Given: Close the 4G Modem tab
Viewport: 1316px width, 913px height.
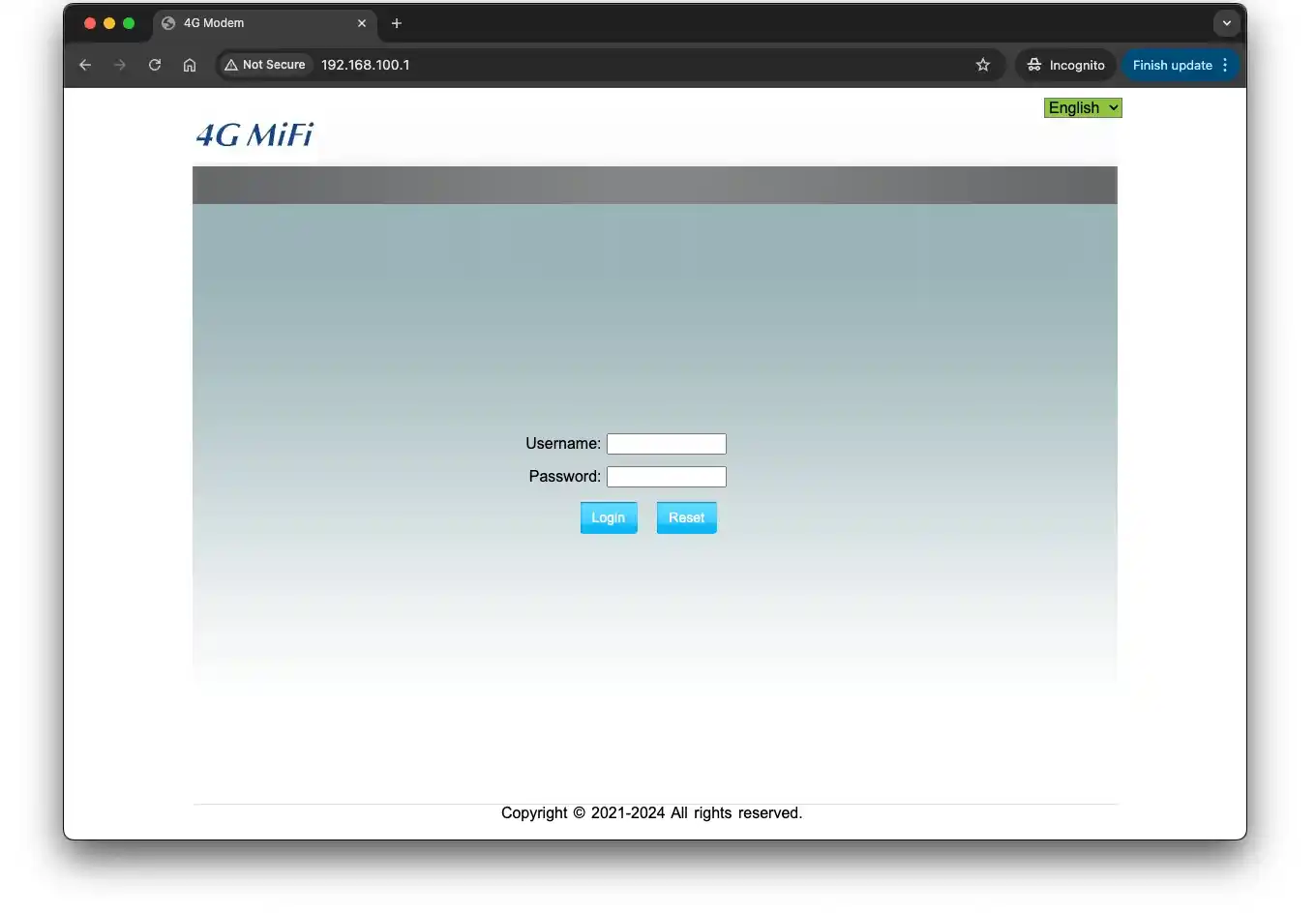Looking at the screenshot, I should (362, 23).
